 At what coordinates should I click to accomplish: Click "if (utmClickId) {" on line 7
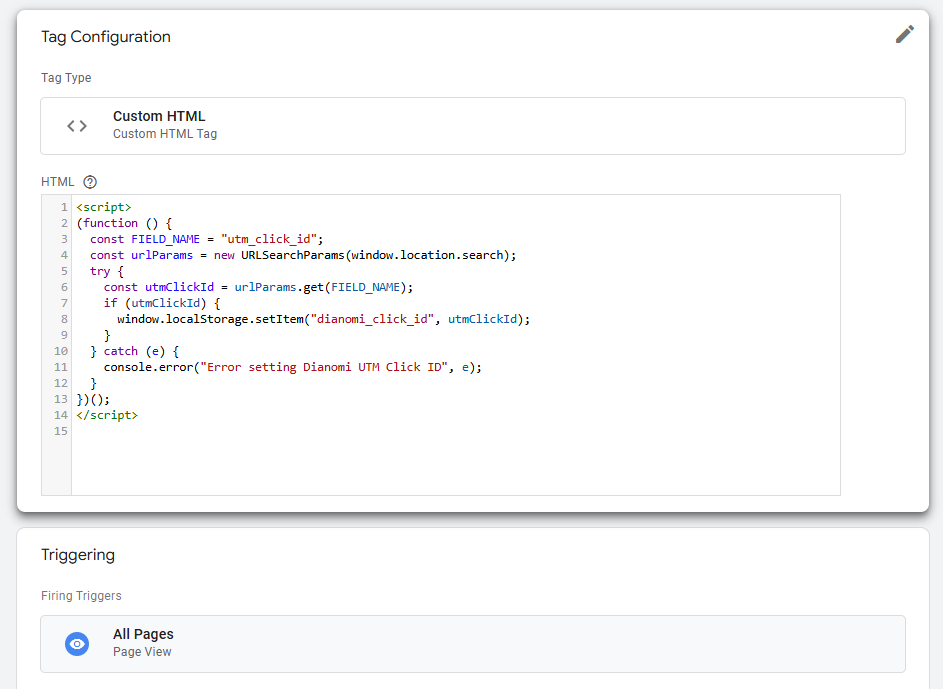pyautogui.click(x=162, y=303)
